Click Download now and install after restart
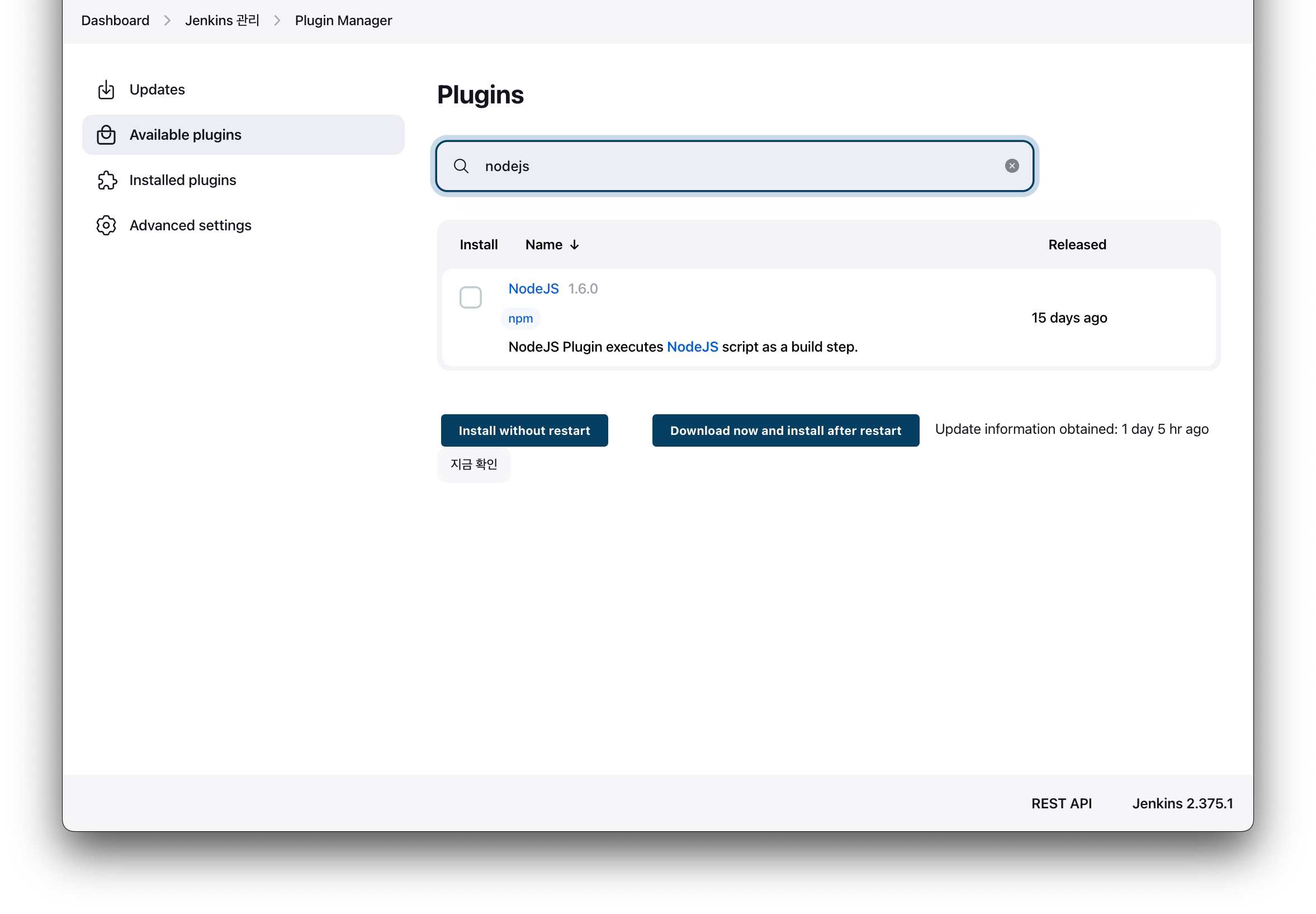This screenshot has height=914, width=1316. pyautogui.click(x=785, y=430)
